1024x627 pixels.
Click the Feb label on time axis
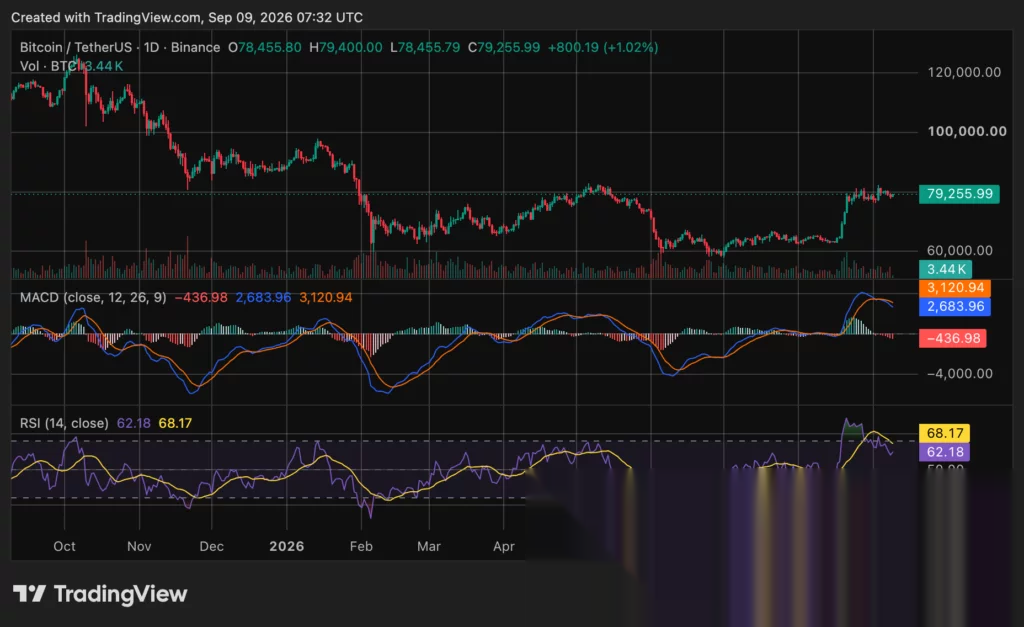pos(361,547)
